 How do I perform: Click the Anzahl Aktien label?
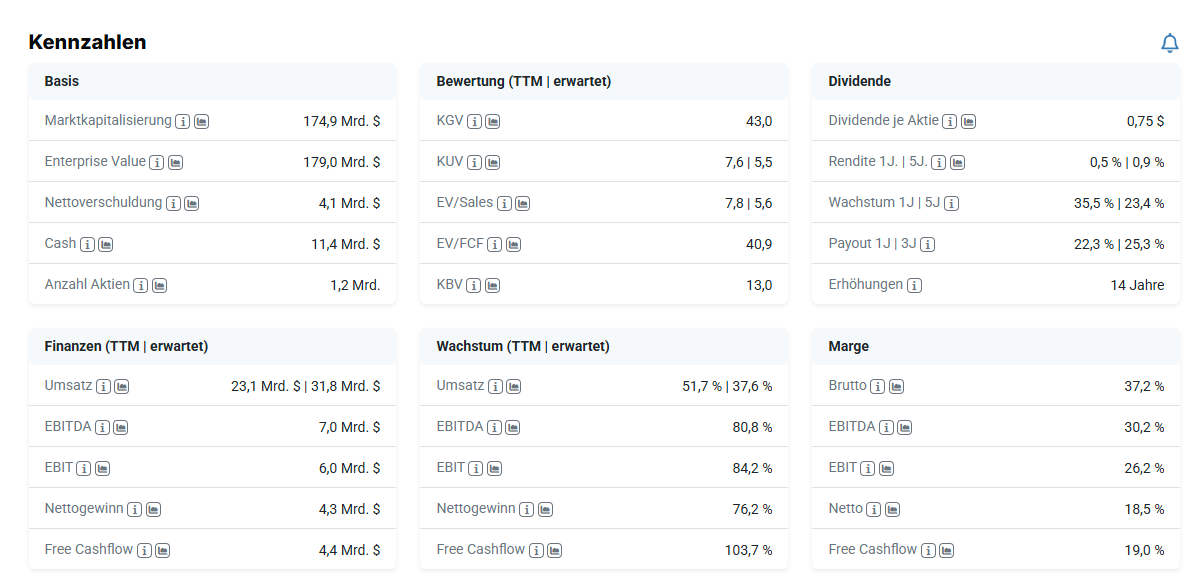pyautogui.click(x=87, y=284)
